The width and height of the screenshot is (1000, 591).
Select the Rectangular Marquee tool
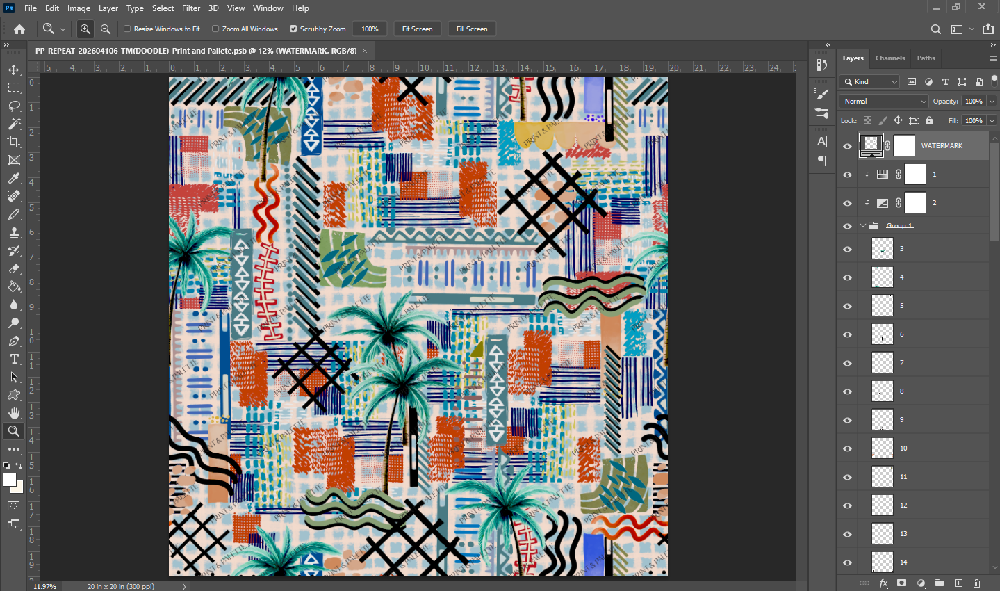[13, 87]
